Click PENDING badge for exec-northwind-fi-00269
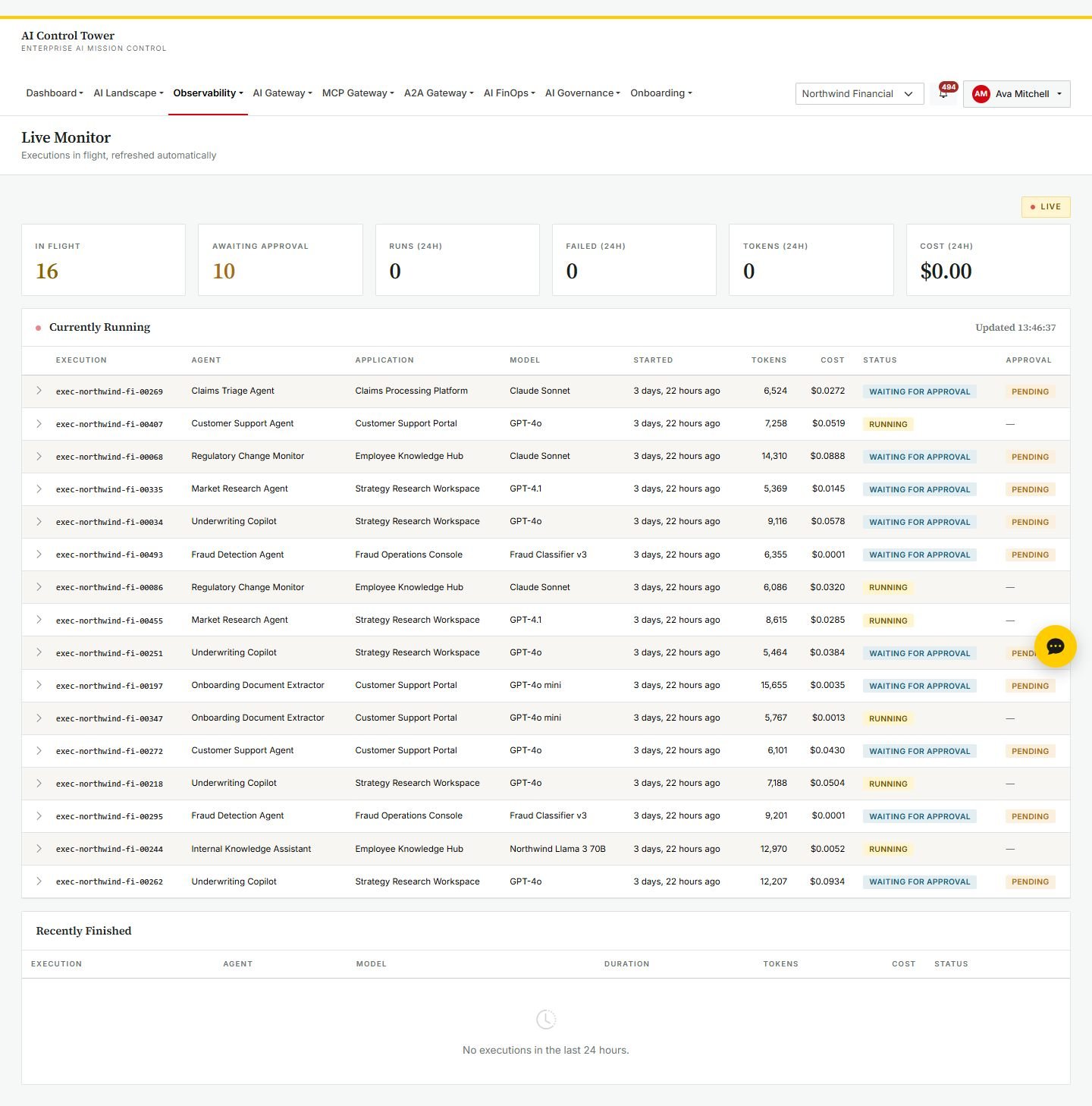 [x=1030, y=391]
